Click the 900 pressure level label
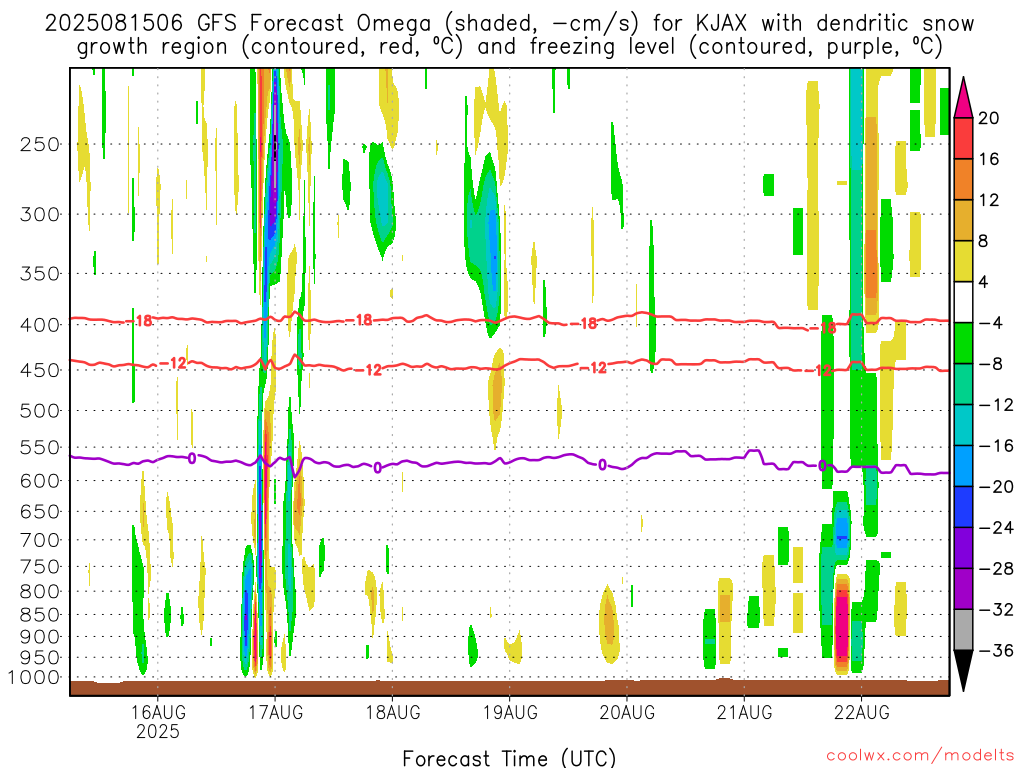 (x=40, y=637)
